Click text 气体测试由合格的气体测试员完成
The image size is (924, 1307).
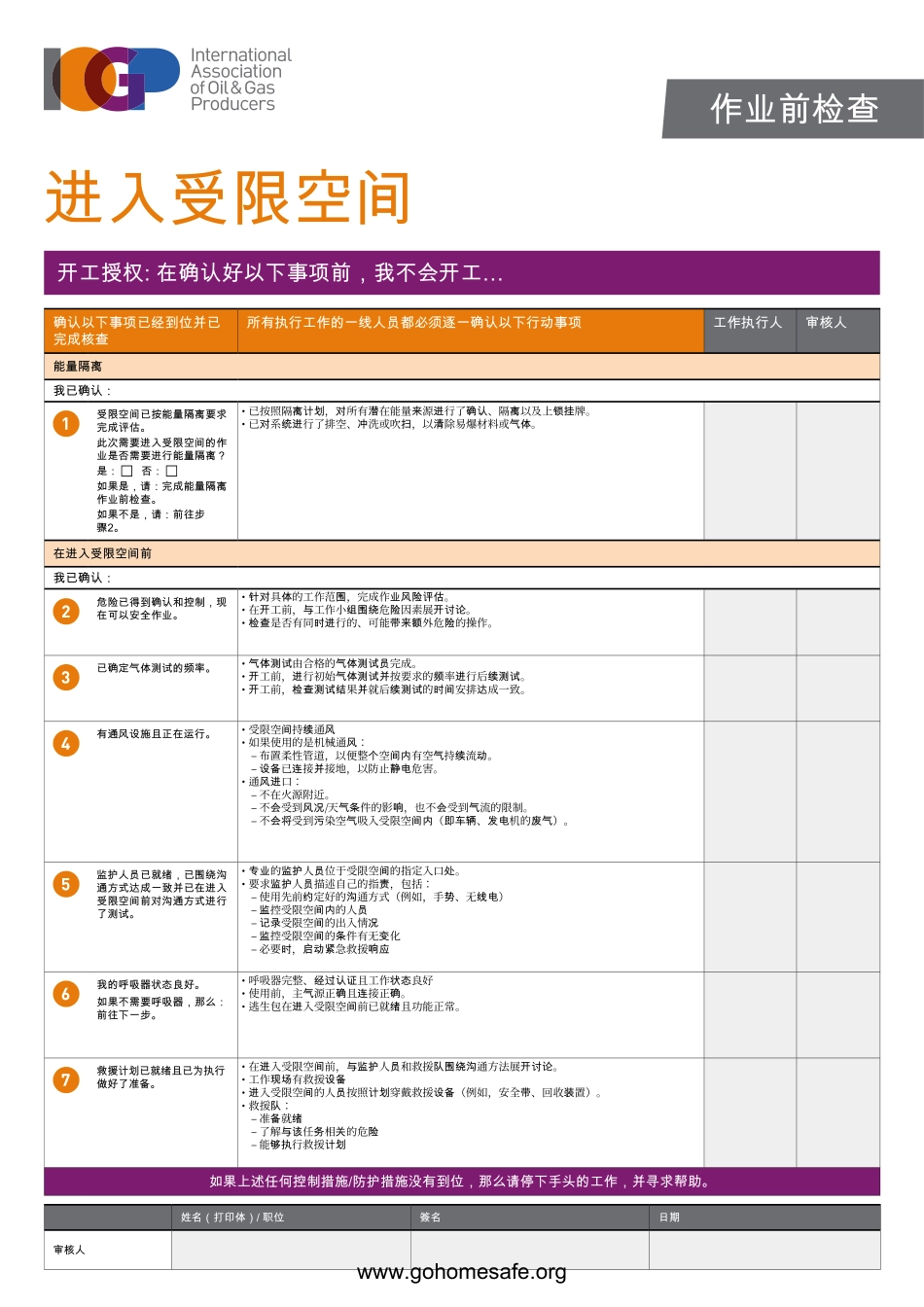tap(333, 663)
